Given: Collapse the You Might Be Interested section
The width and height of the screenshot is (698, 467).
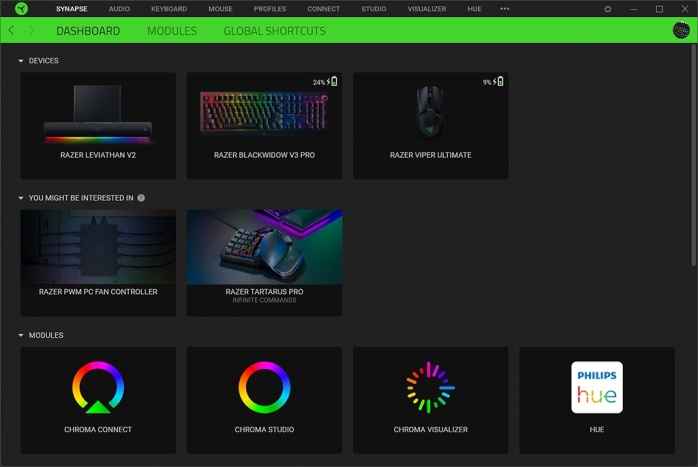Looking at the screenshot, I should point(21,198).
